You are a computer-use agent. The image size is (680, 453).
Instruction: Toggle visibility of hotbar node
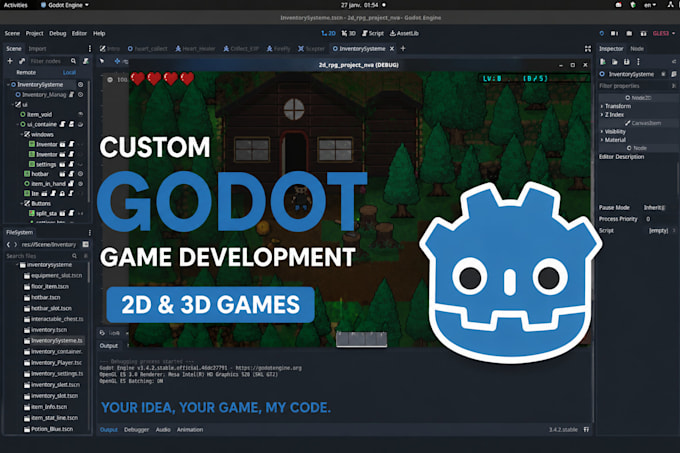point(81,174)
